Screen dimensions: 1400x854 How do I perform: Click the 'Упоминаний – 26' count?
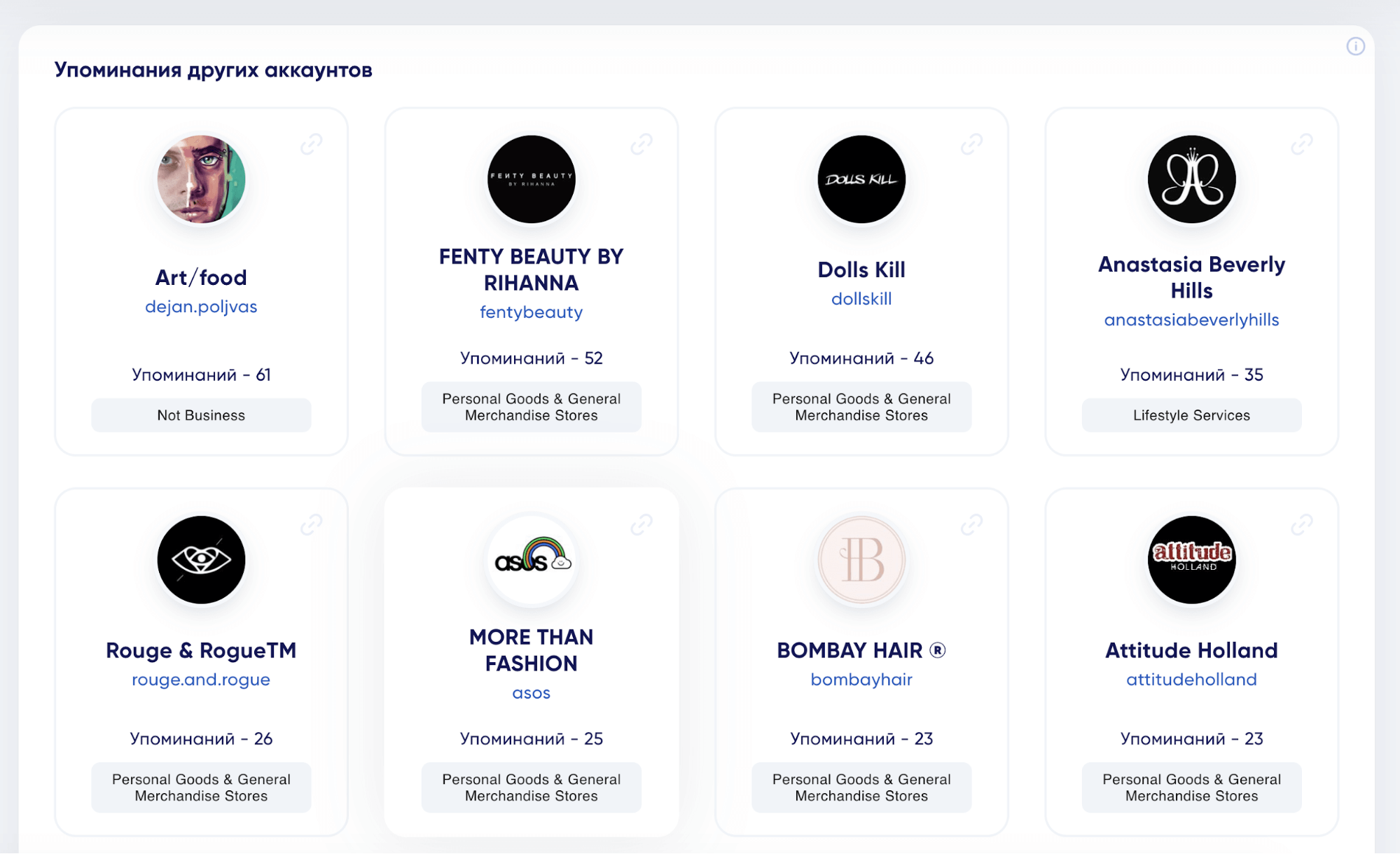point(201,739)
